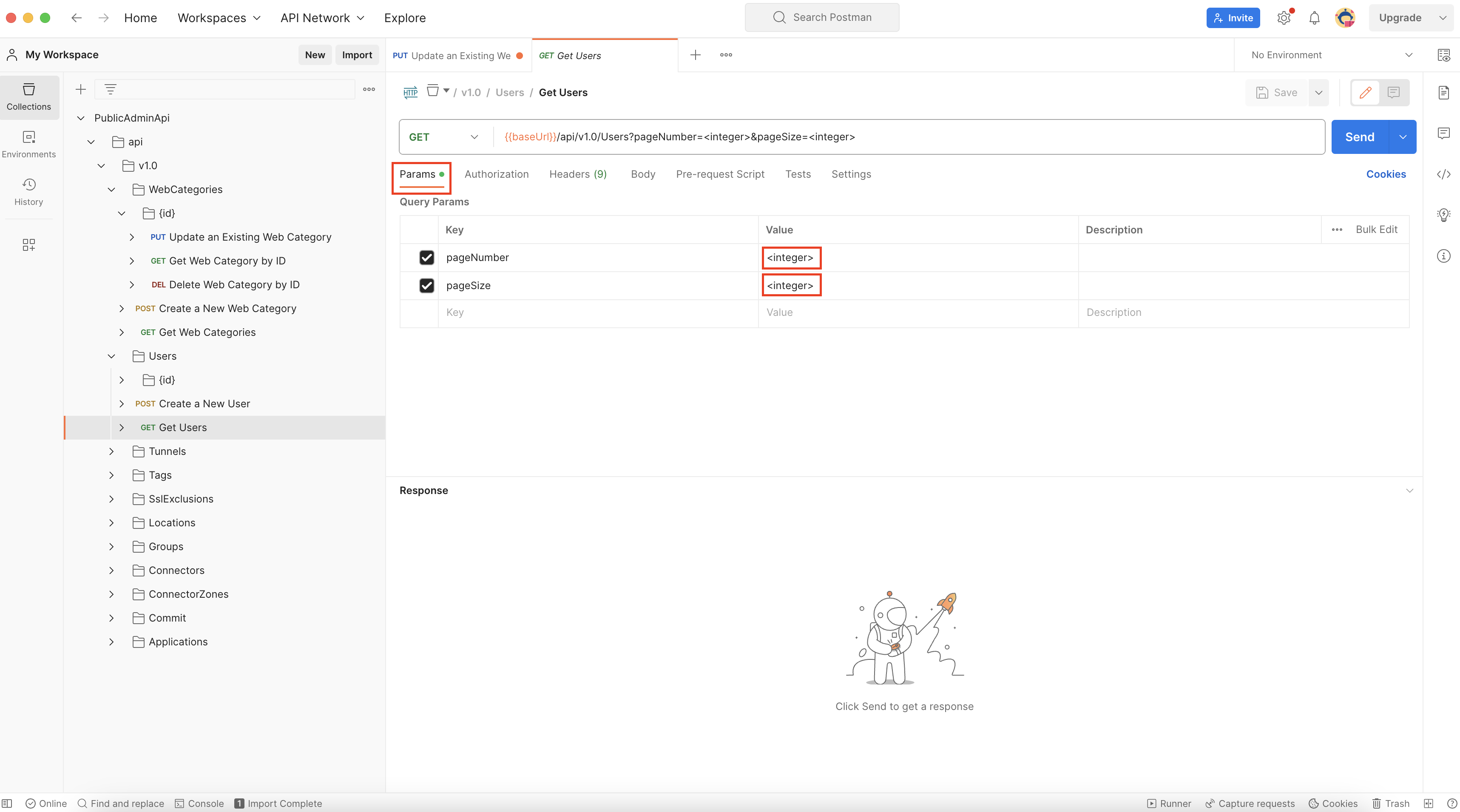Expand the Tunnels folder
1460x812 pixels.
(112, 451)
